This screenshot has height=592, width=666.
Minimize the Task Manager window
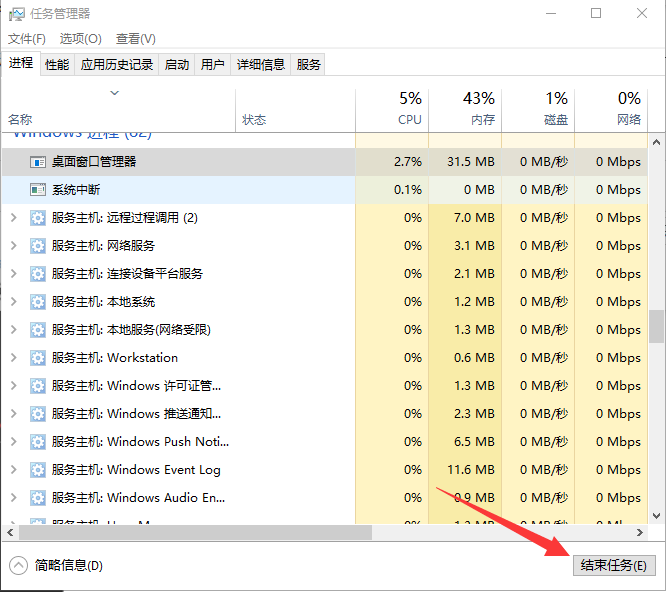click(551, 14)
